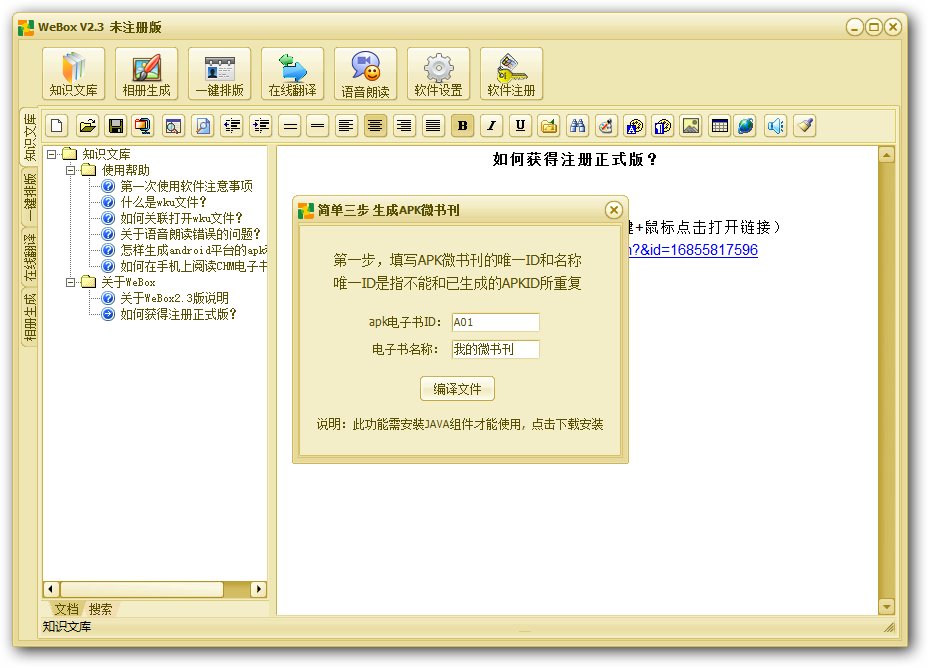Click the drawing paint icon
Screen dimensions: 928x667
point(606,125)
